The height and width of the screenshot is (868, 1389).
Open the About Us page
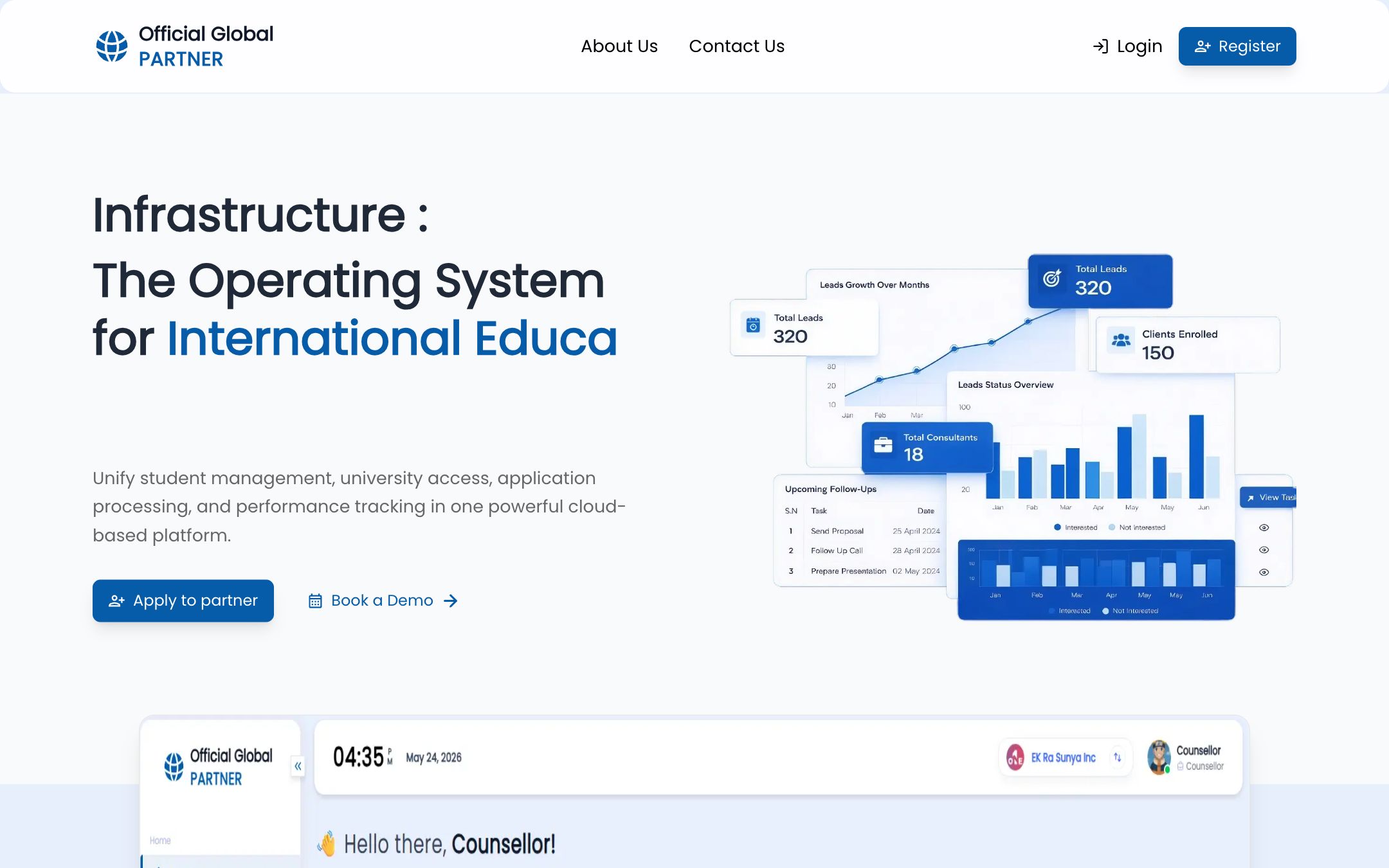[619, 46]
